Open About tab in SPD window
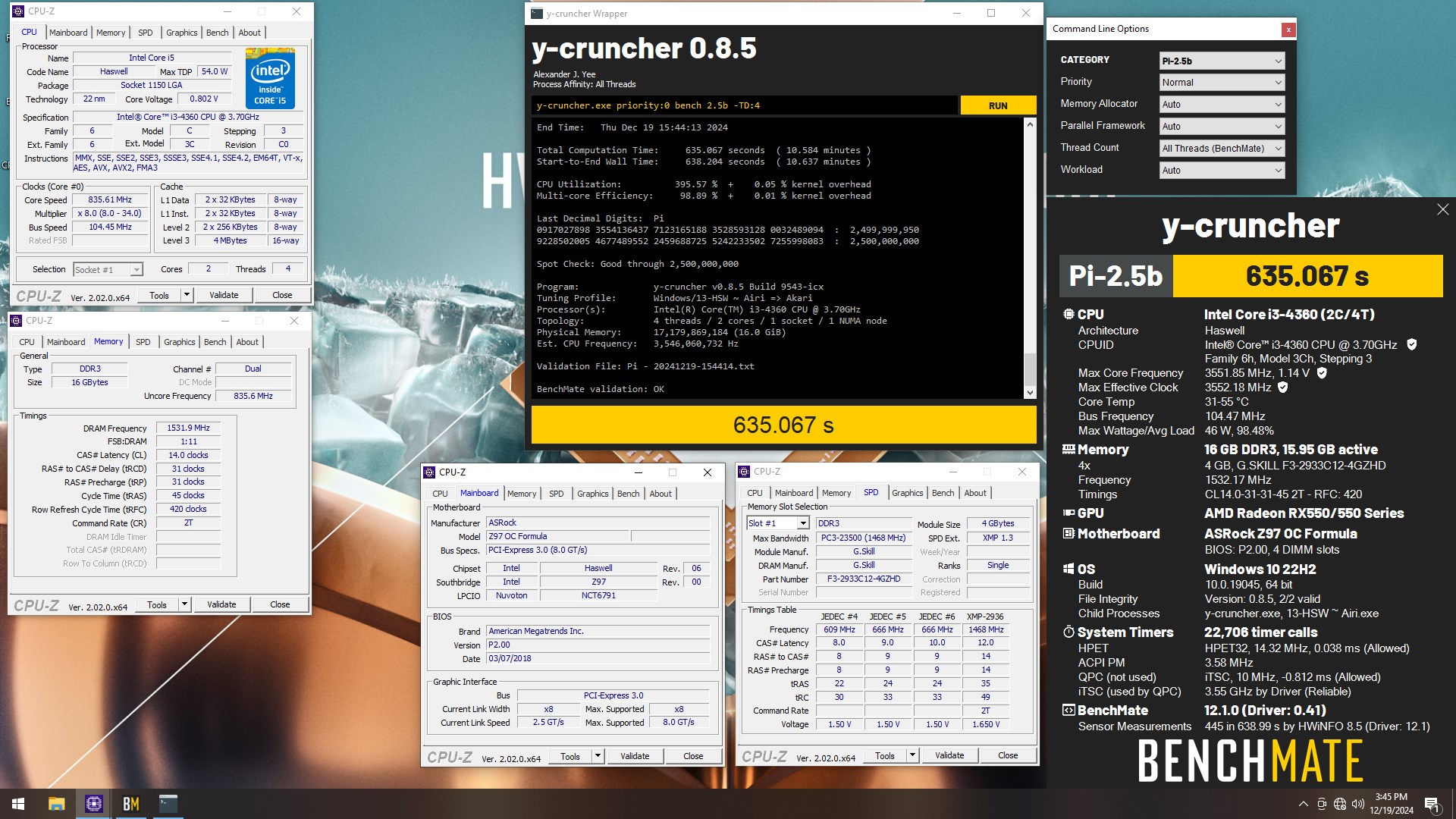The height and width of the screenshot is (819, 1456). pos(975,493)
